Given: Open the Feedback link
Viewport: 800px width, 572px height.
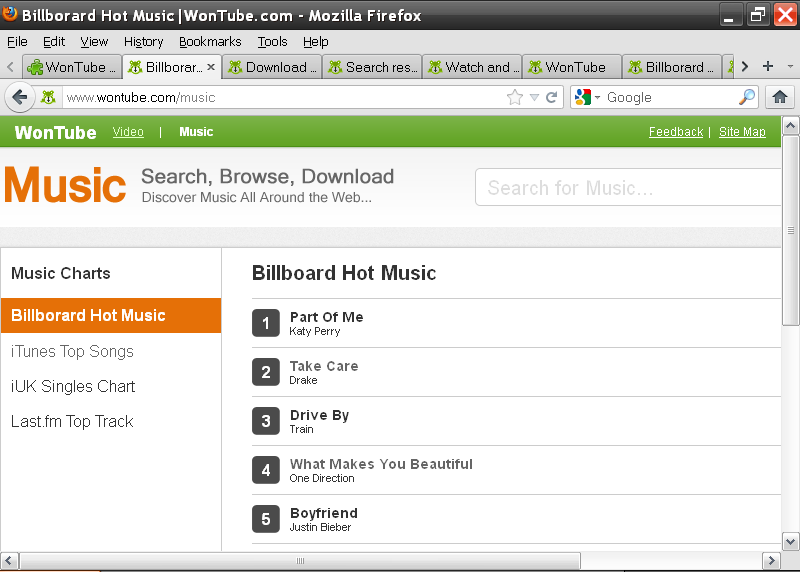Looking at the screenshot, I should pyautogui.click(x=675, y=132).
